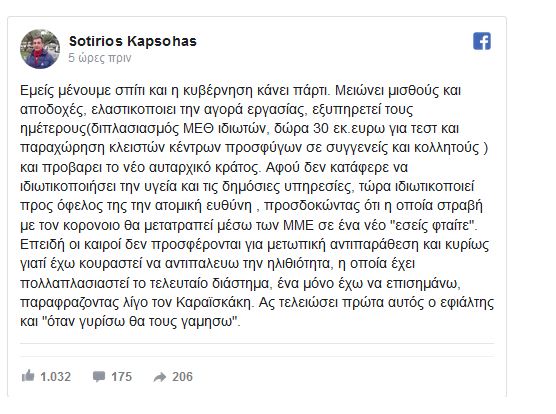View the 206 shares count
The height and width of the screenshot is (414, 556).
coord(182,376)
